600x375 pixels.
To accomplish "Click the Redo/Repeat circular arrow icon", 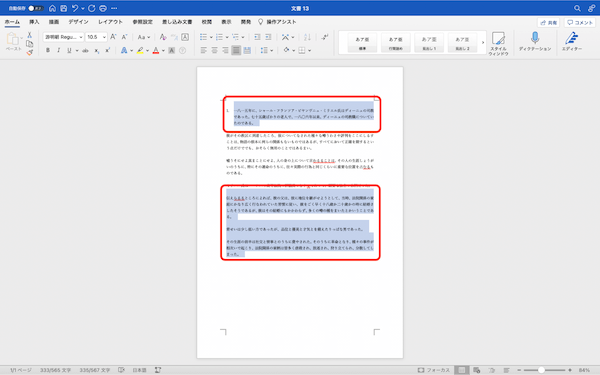I will pyautogui.click(x=92, y=8).
